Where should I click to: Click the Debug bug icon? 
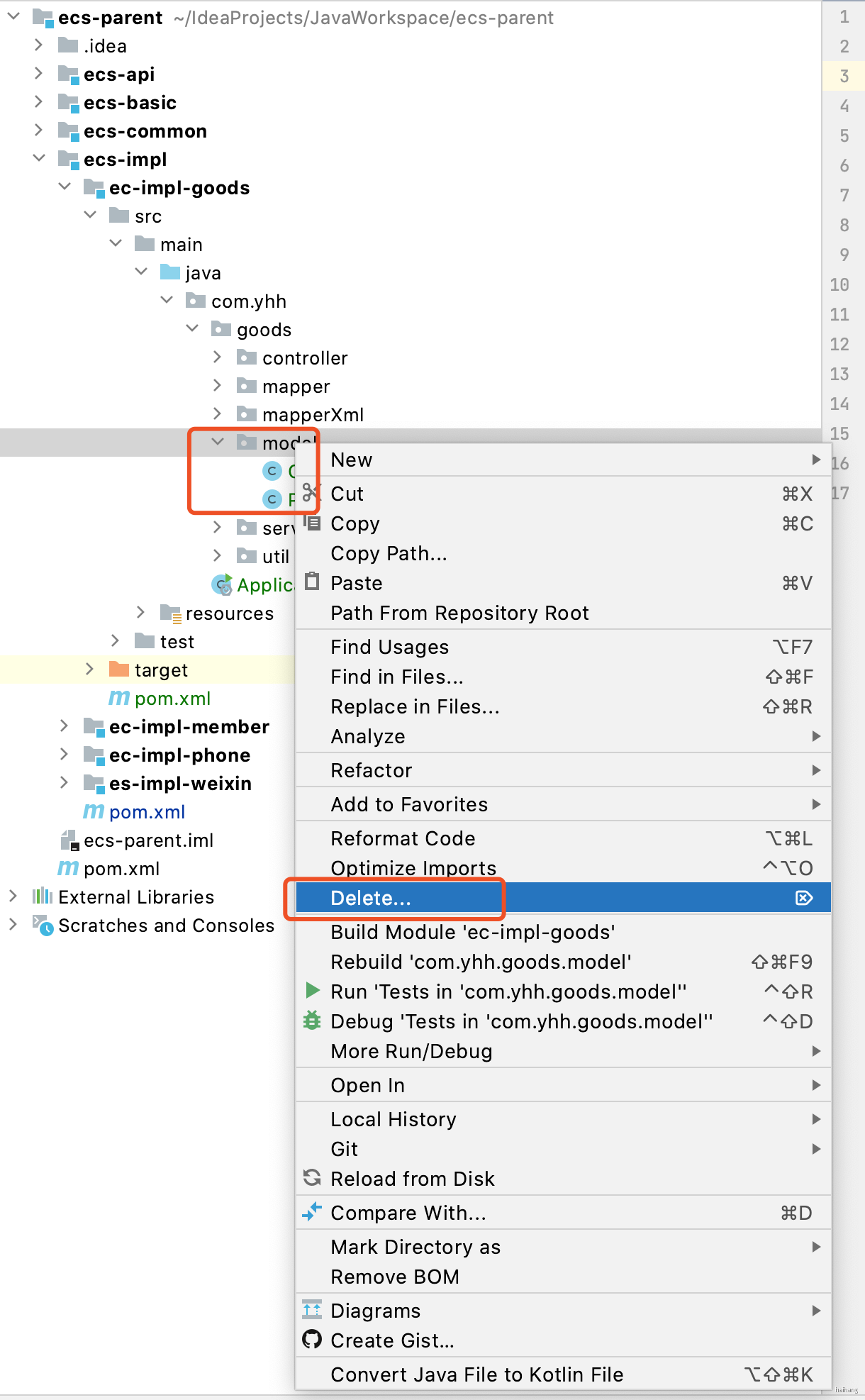coord(312,1021)
